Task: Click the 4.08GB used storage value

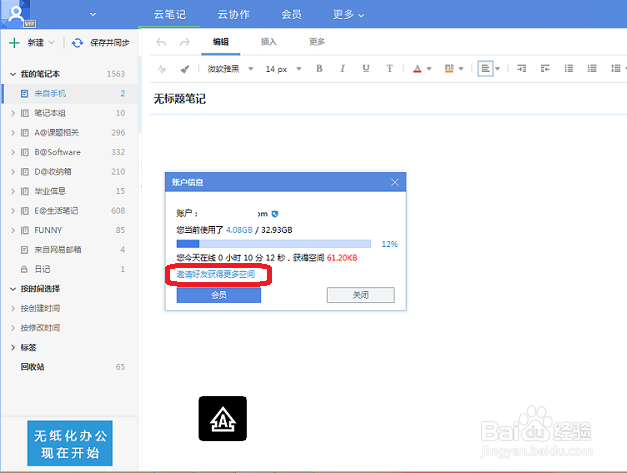Action: 239,230
